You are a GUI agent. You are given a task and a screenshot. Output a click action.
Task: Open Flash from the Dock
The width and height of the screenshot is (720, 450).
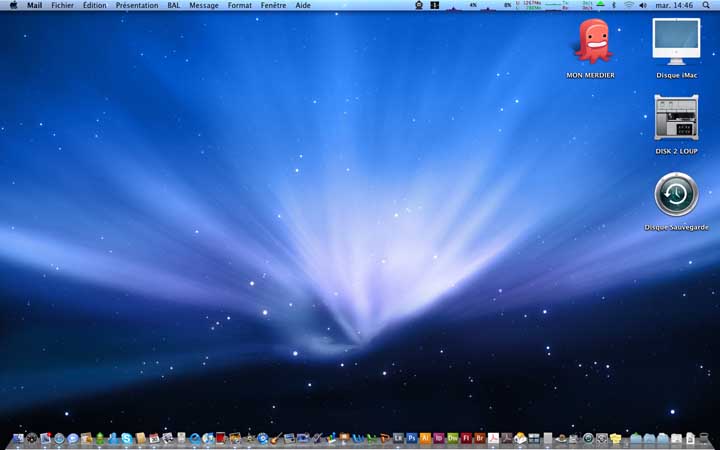point(466,438)
